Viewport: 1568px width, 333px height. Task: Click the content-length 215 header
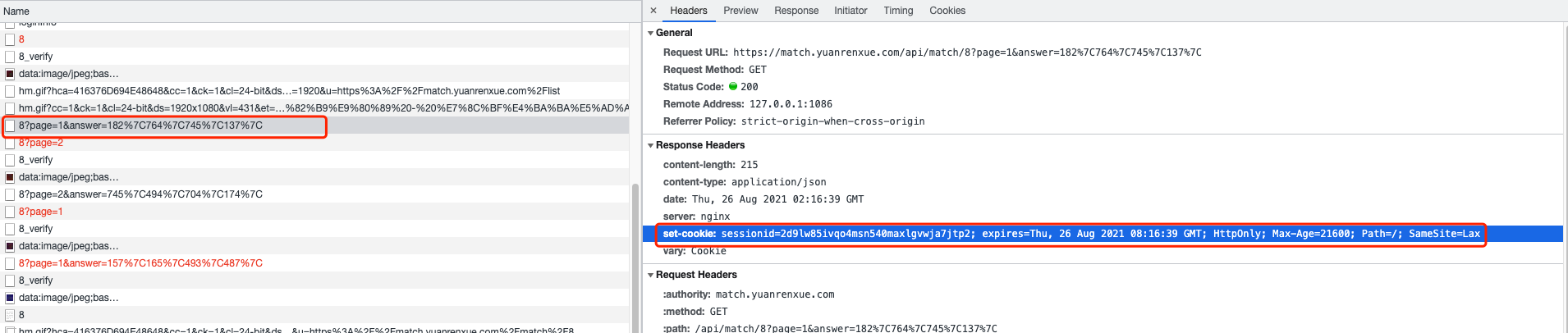pyautogui.click(x=711, y=165)
